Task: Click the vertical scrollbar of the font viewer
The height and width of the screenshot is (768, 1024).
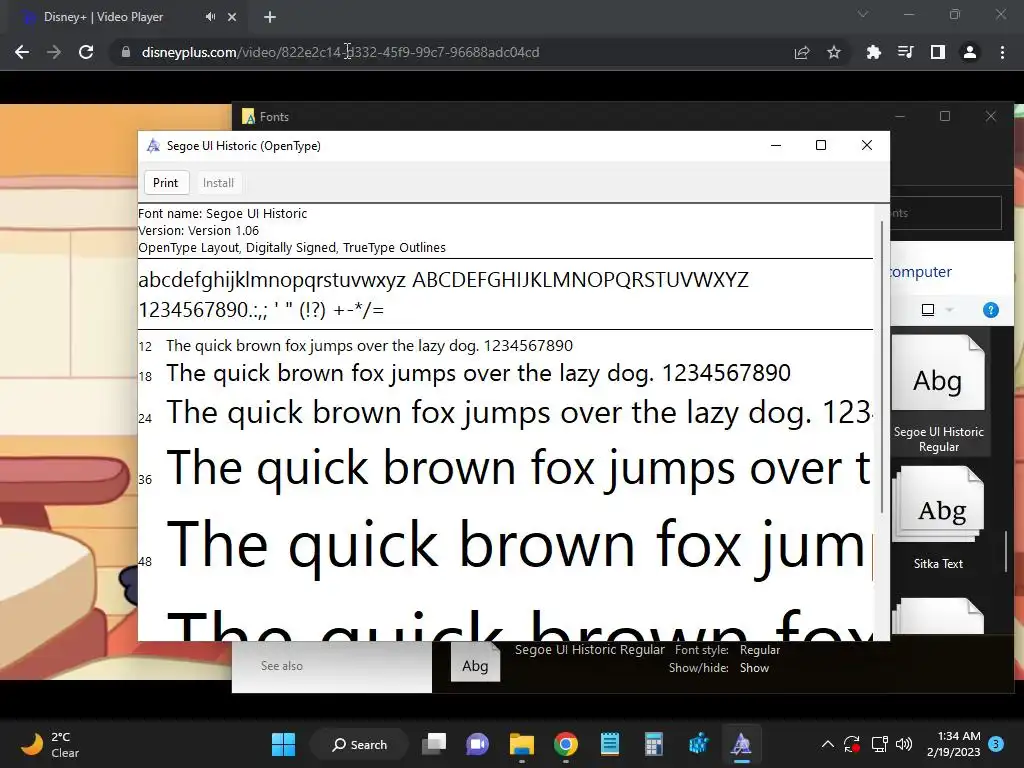Action: (x=882, y=366)
